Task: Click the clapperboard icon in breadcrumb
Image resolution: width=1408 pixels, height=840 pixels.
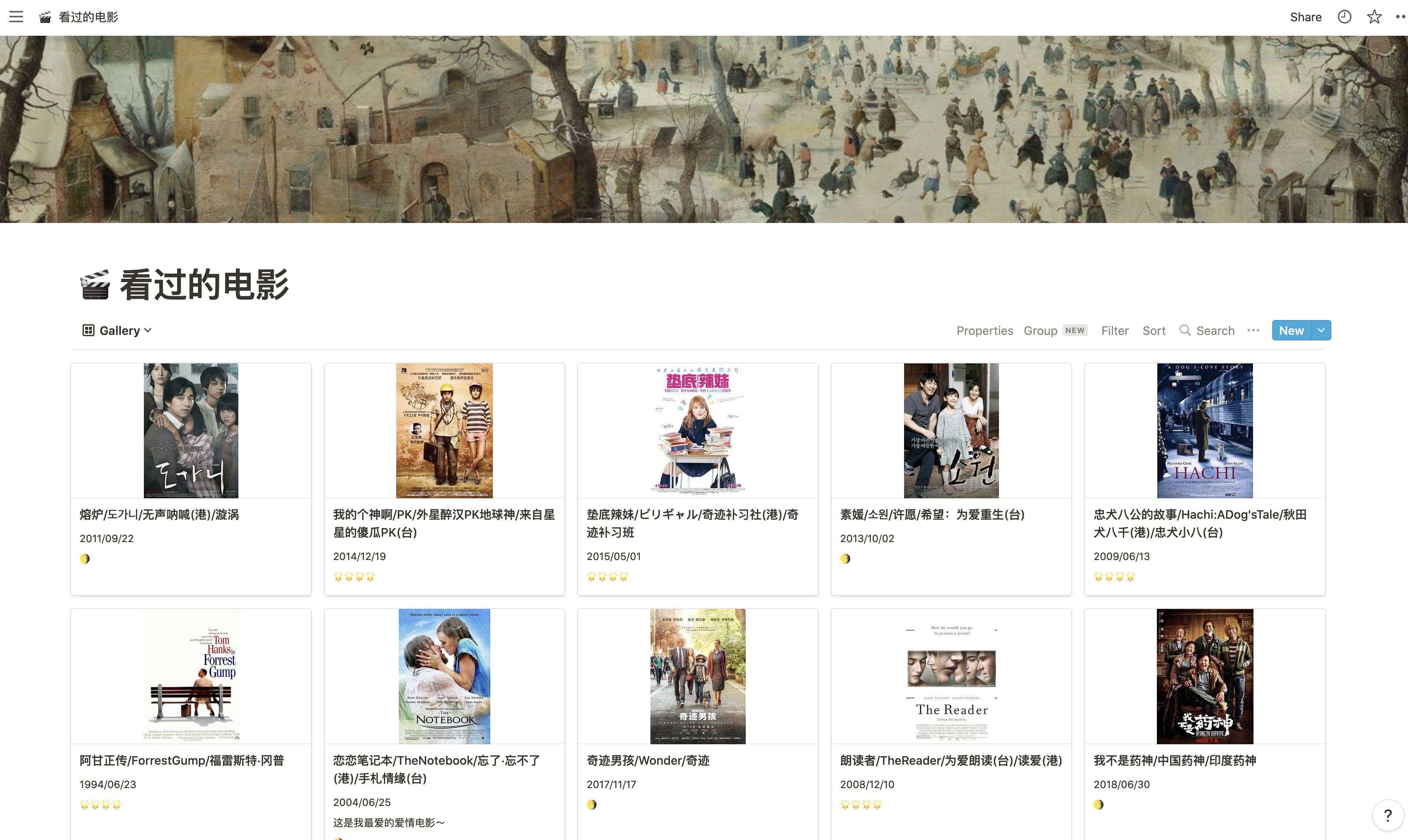Action: (x=45, y=17)
